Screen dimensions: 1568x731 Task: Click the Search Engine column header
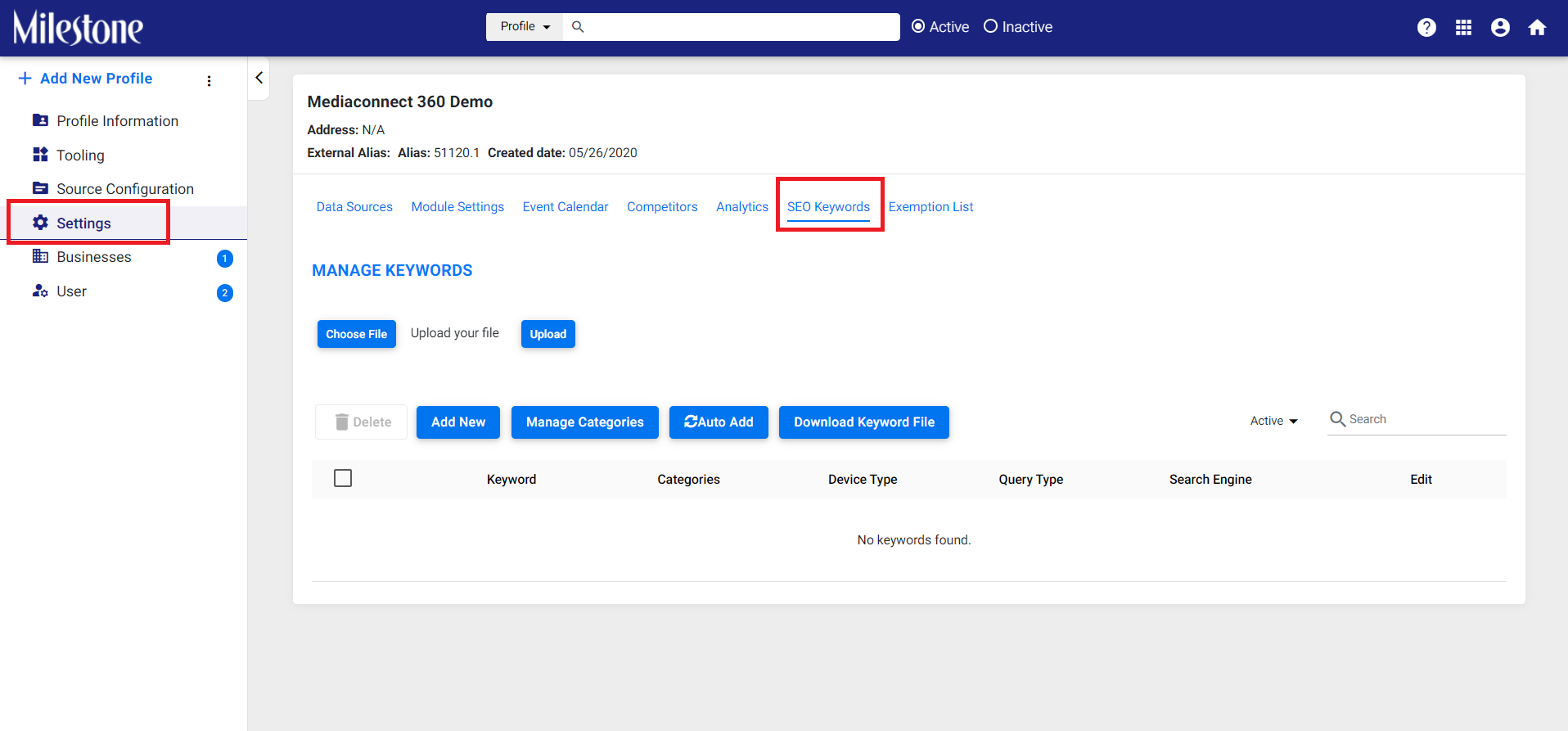click(x=1210, y=480)
